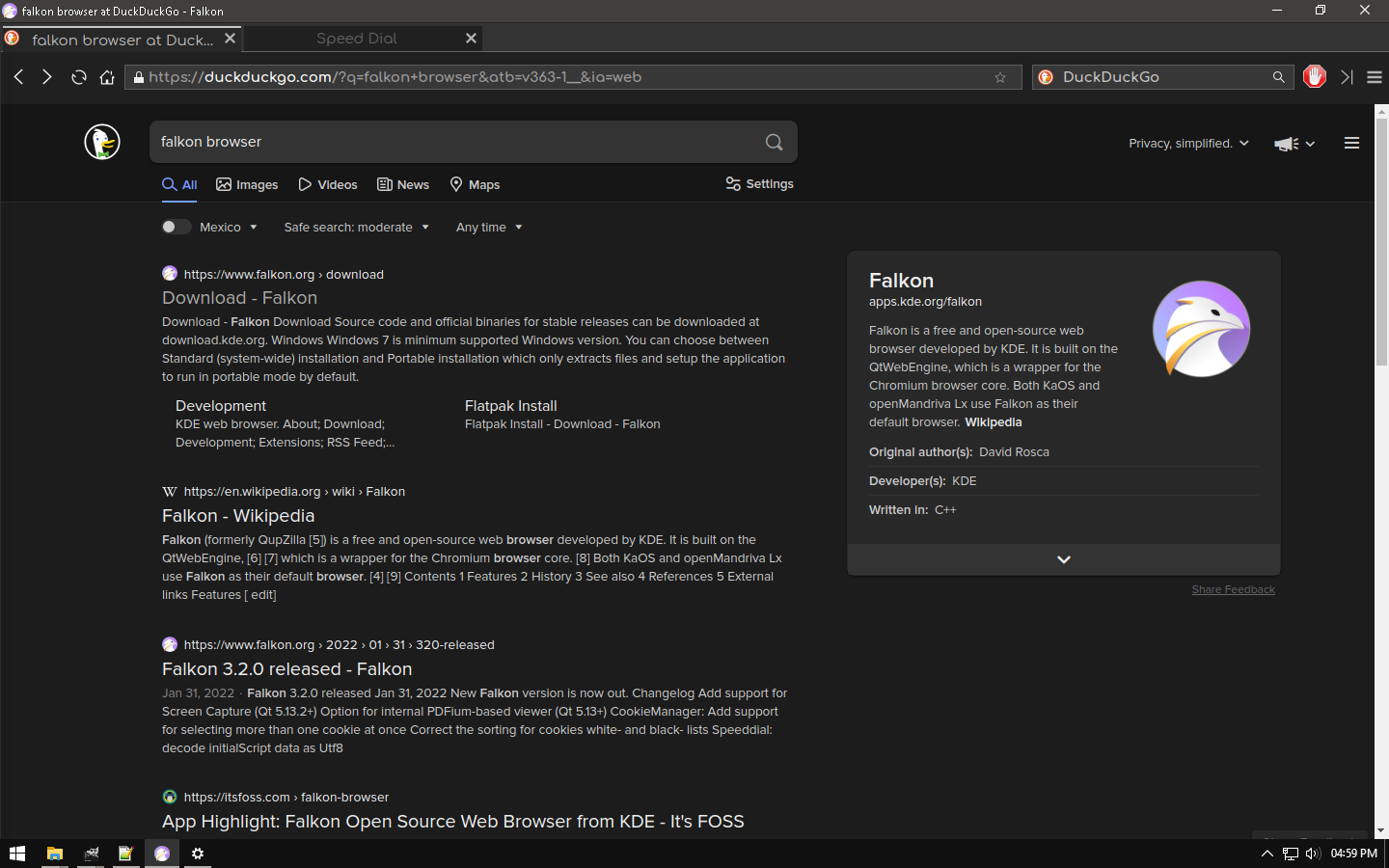Open the 'Falkon - Wikipedia' result

(238, 516)
